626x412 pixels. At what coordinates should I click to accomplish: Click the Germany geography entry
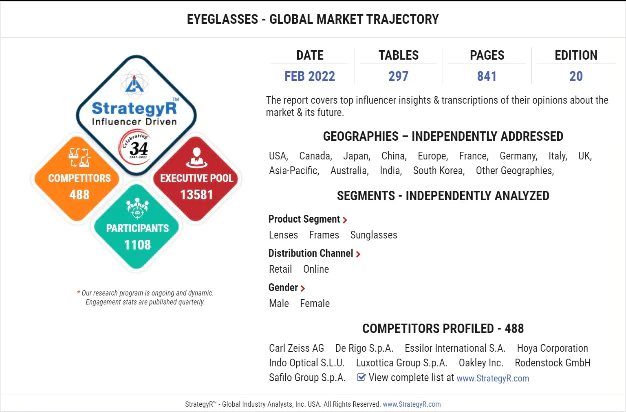pos(518,156)
